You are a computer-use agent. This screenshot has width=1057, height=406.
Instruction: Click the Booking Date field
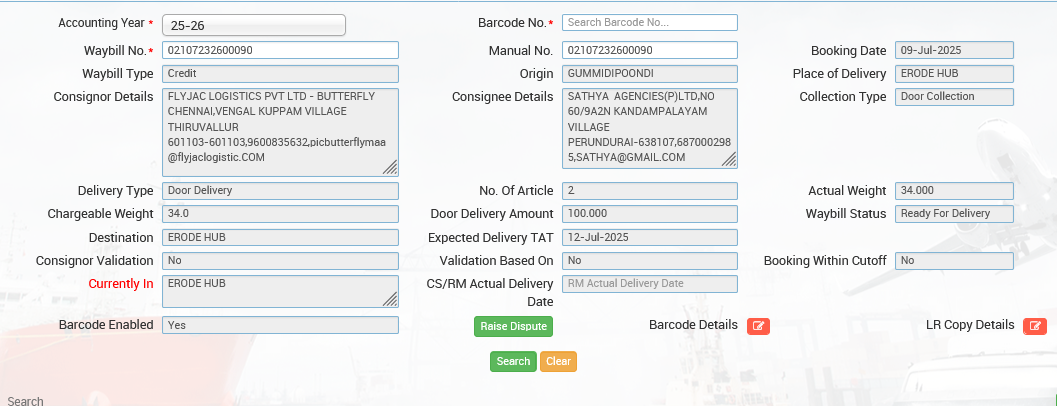(x=954, y=50)
